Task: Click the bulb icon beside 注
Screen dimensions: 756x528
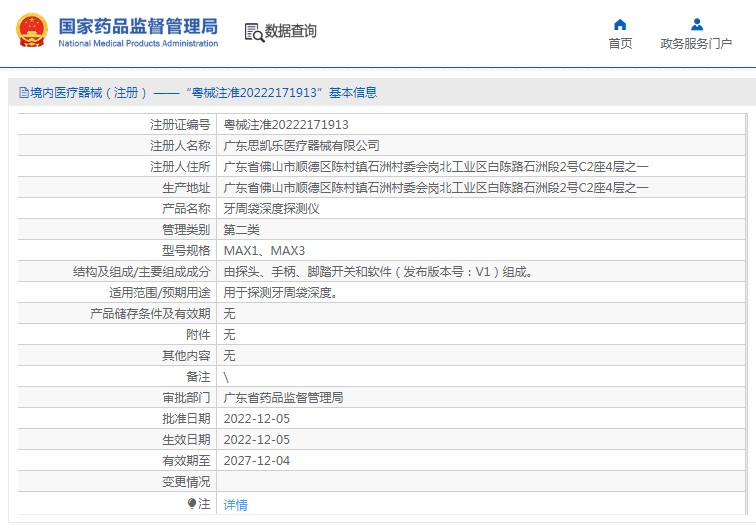Action: tap(192, 504)
